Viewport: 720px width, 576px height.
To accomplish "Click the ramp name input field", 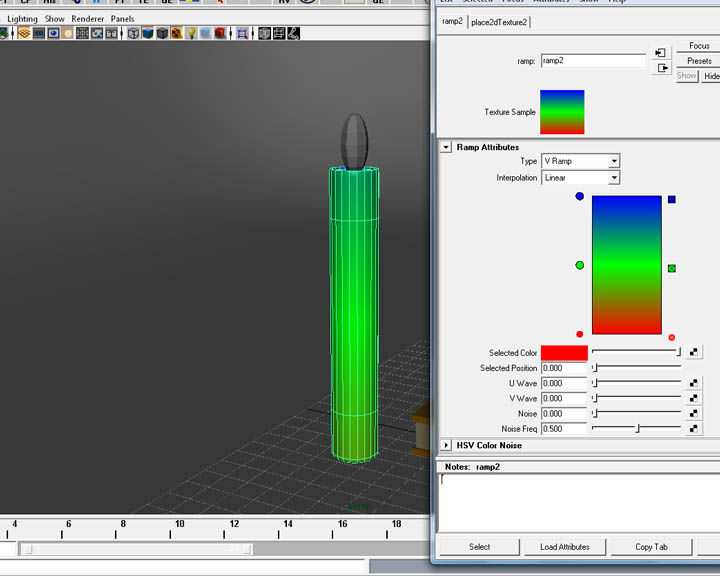I will pyautogui.click(x=593, y=61).
